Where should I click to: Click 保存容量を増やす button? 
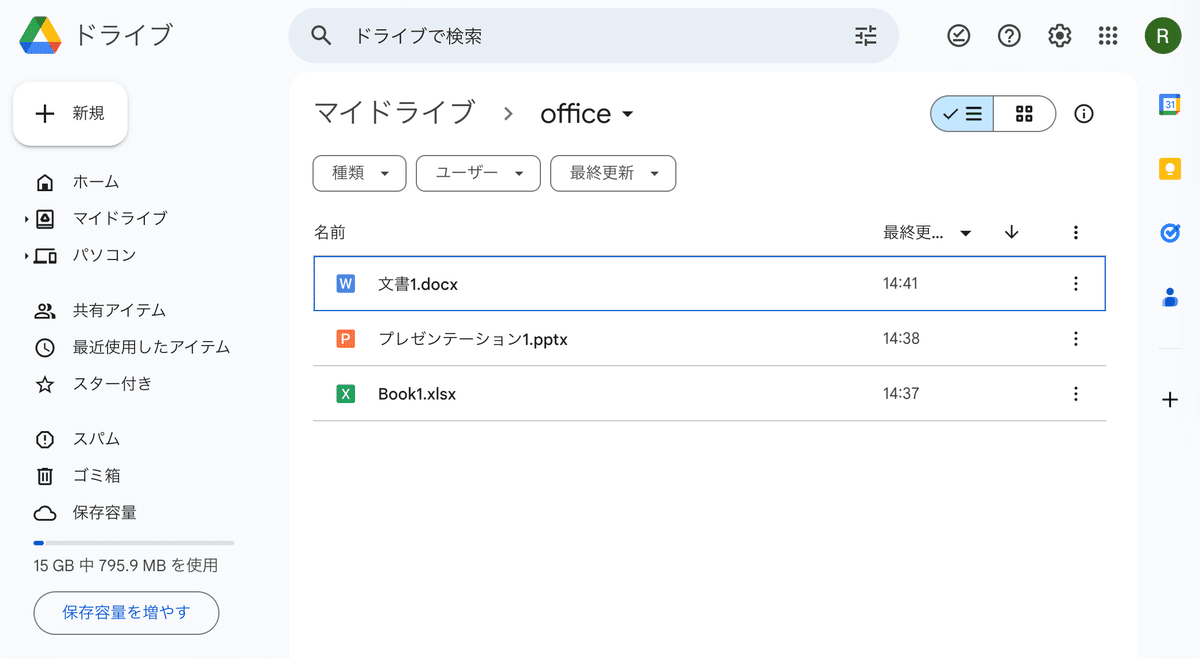(x=126, y=613)
